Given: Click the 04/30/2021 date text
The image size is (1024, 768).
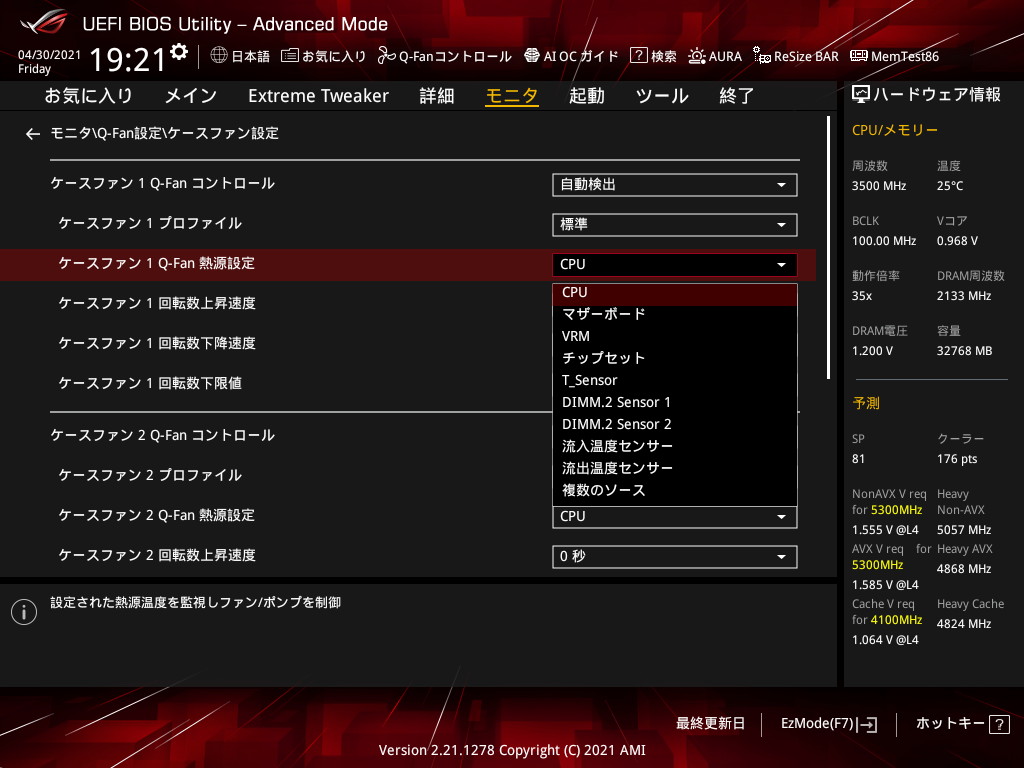Looking at the screenshot, I should point(49,55).
